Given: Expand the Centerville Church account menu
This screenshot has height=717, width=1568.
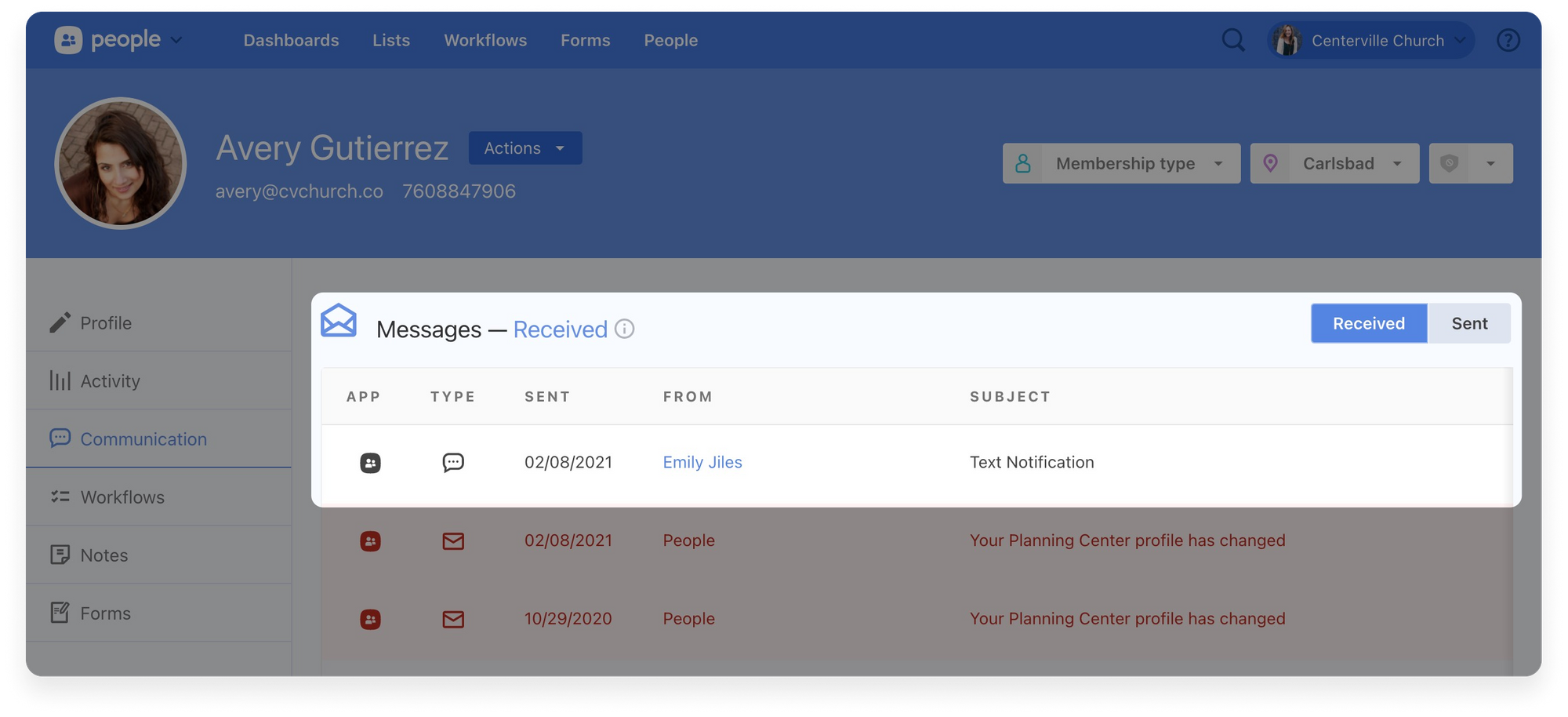Looking at the screenshot, I should coord(1370,40).
